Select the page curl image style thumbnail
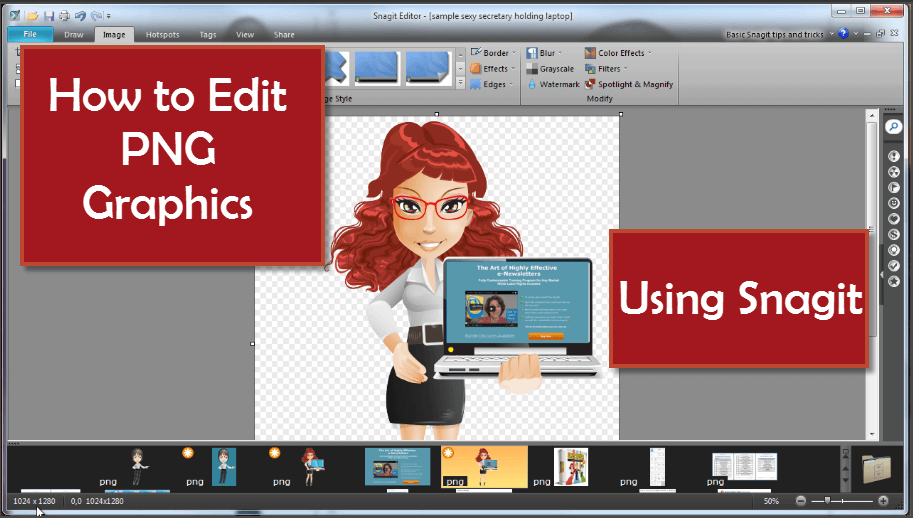The width and height of the screenshot is (913, 518). tap(428, 68)
